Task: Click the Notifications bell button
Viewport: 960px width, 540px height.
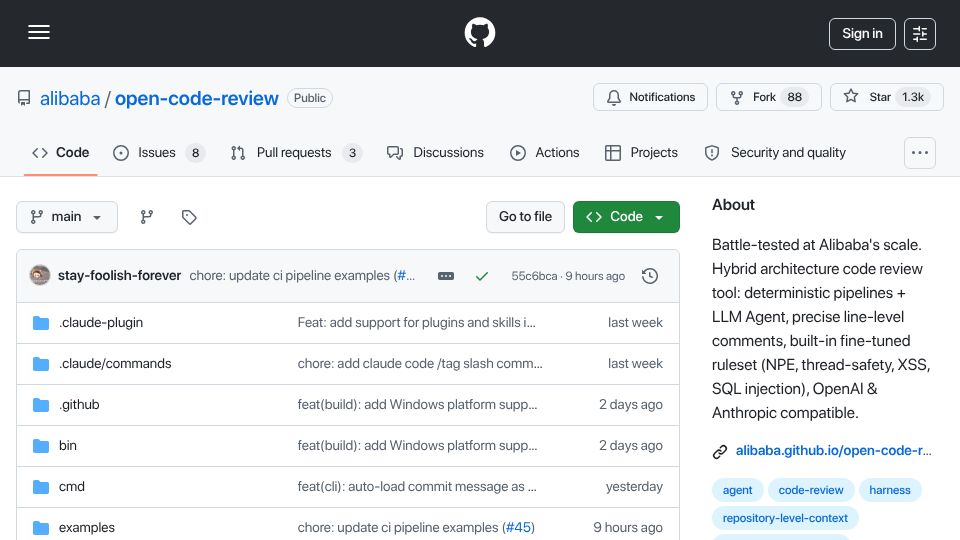Action: coord(650,97)
